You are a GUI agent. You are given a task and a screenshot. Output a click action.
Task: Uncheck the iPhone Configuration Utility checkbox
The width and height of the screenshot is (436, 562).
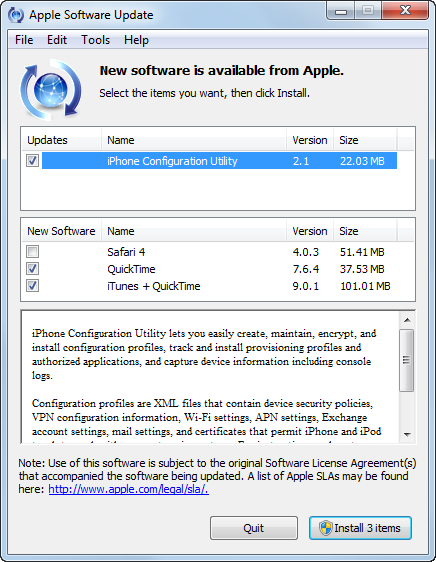(x=33, y=160)
